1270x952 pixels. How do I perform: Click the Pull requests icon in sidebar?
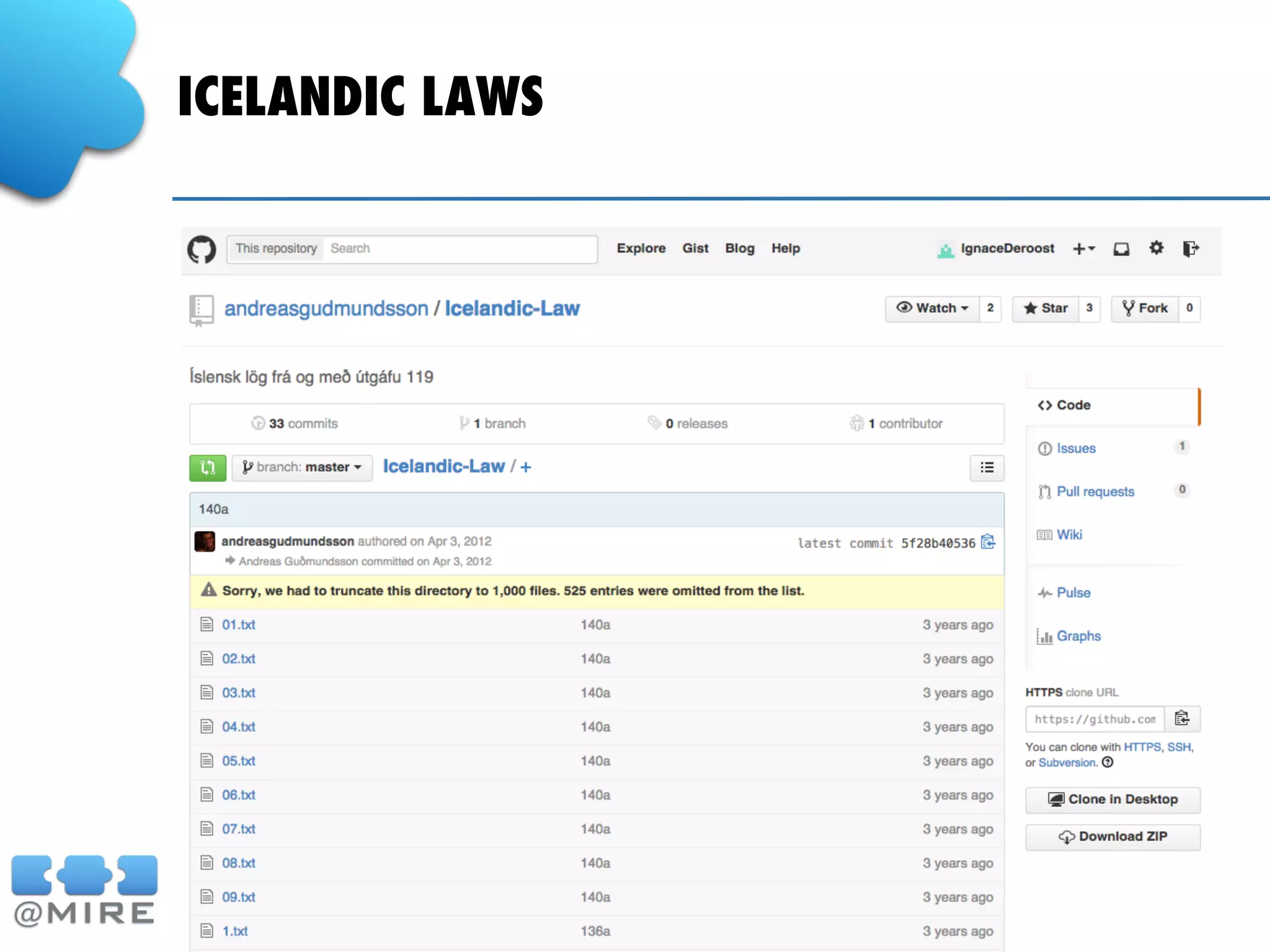[1045, 491]
